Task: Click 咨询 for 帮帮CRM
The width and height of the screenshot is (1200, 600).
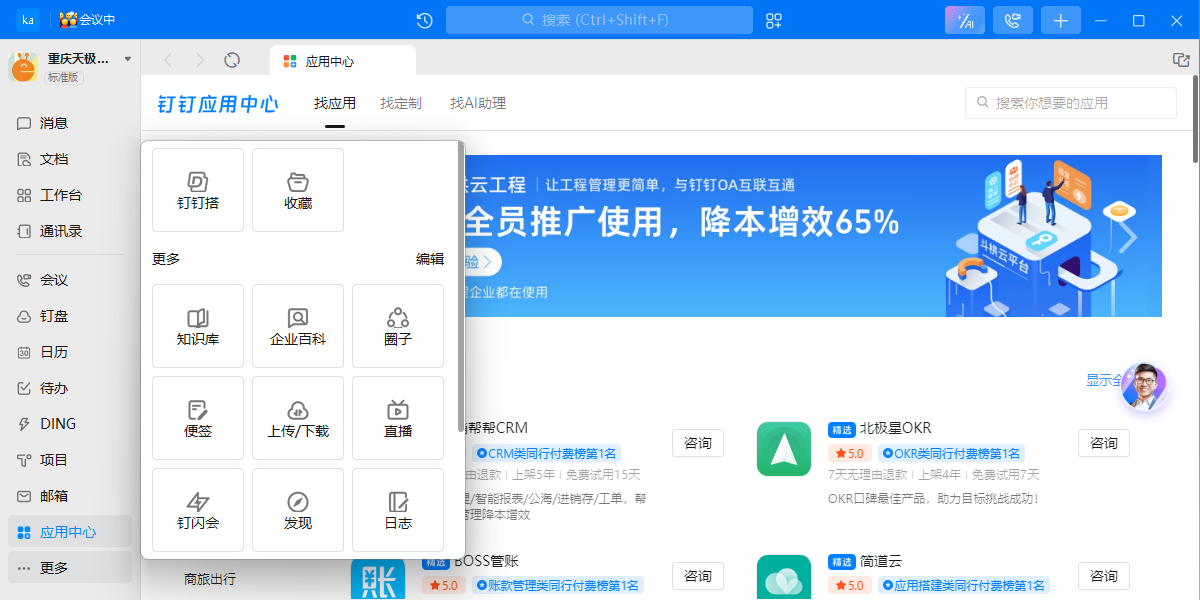Action: click(x=698, y=443)
